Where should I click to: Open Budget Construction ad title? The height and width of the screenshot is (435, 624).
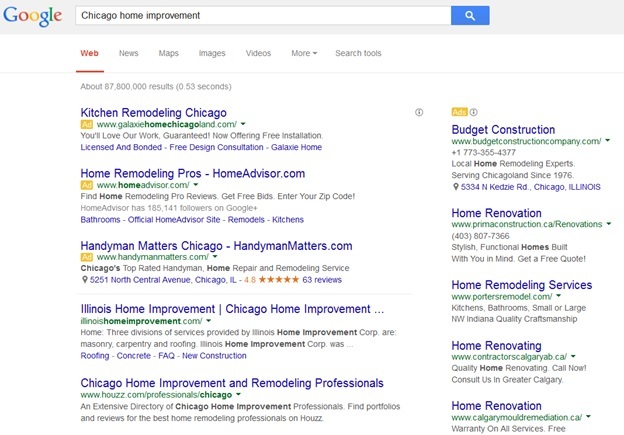click(x=503, y=130)
